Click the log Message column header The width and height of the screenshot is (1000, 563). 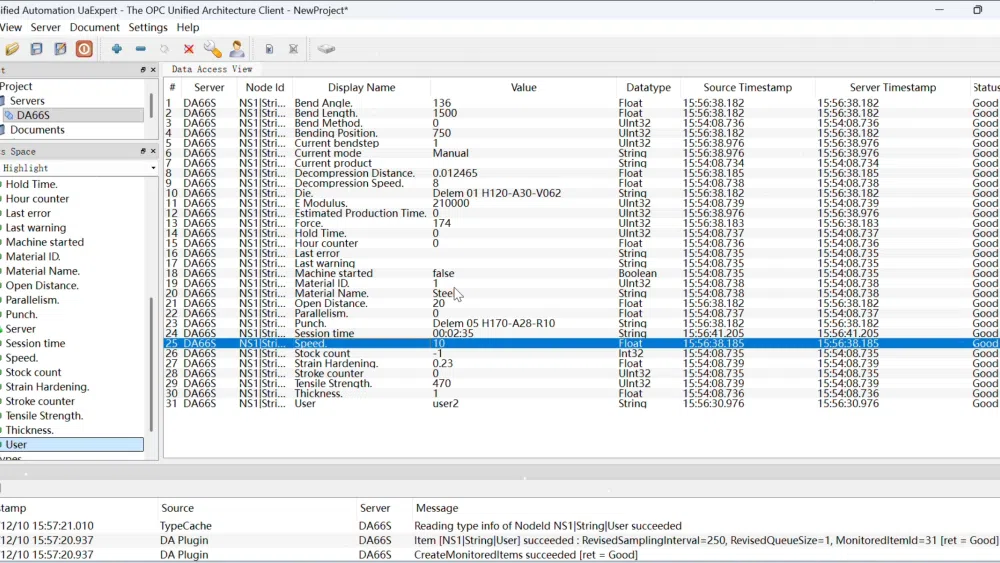click(x=437, y=508)
